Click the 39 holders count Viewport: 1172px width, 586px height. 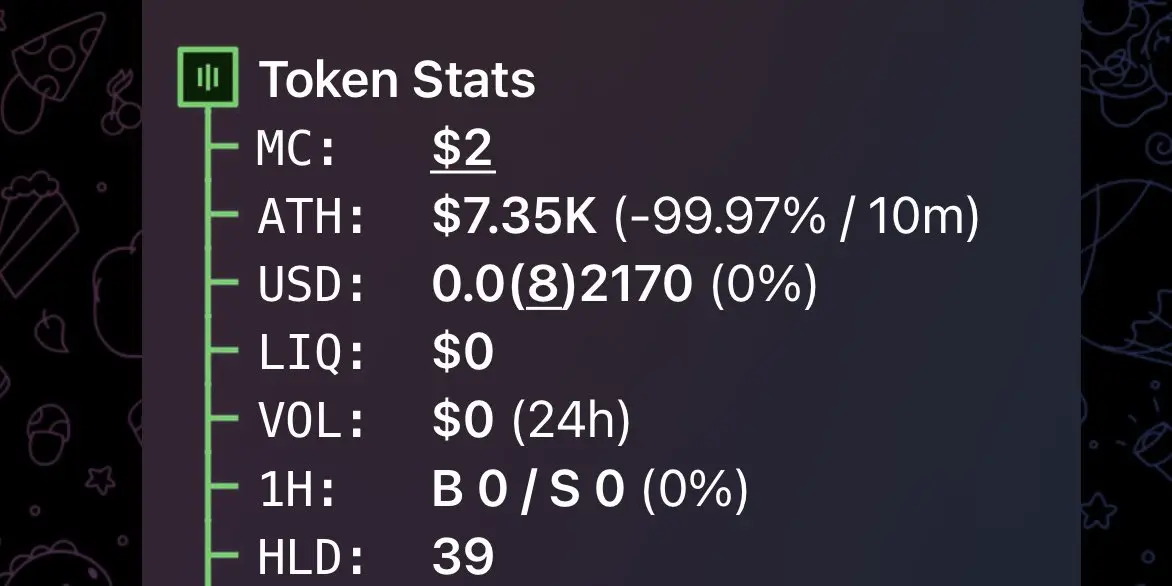(x=463, y=557)
